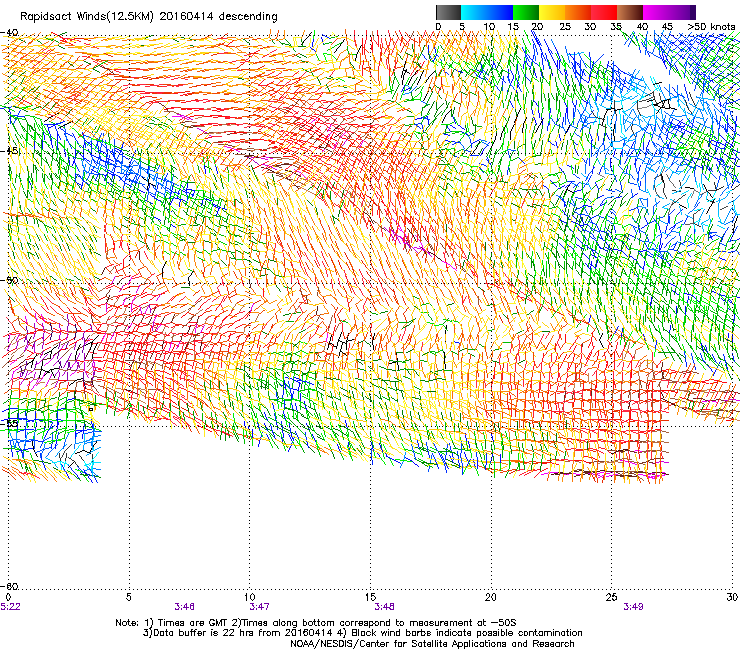Image resolution: width=740 pixels, height=650 pixels.
Task: Click the '-50' latitude axis label
Action: pos(9,280)
